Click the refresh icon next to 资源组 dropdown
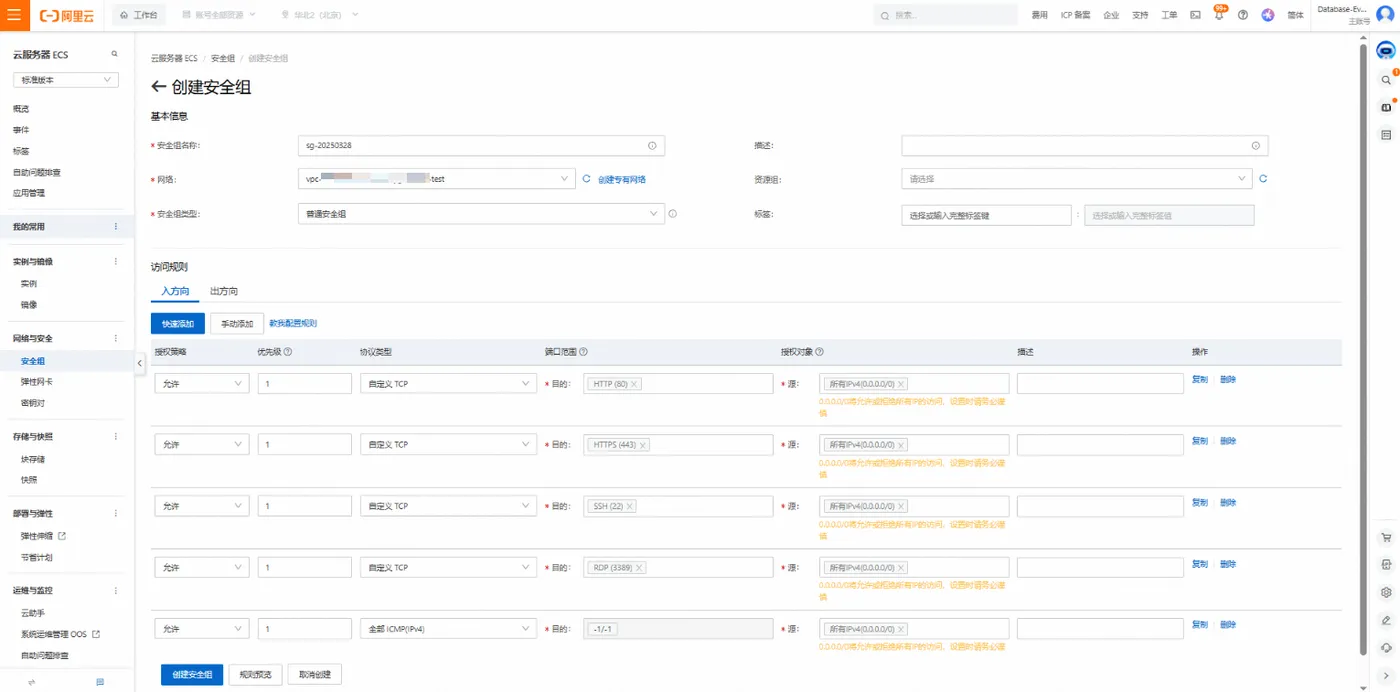The image size is (1400, 692). pos(1263,179)
